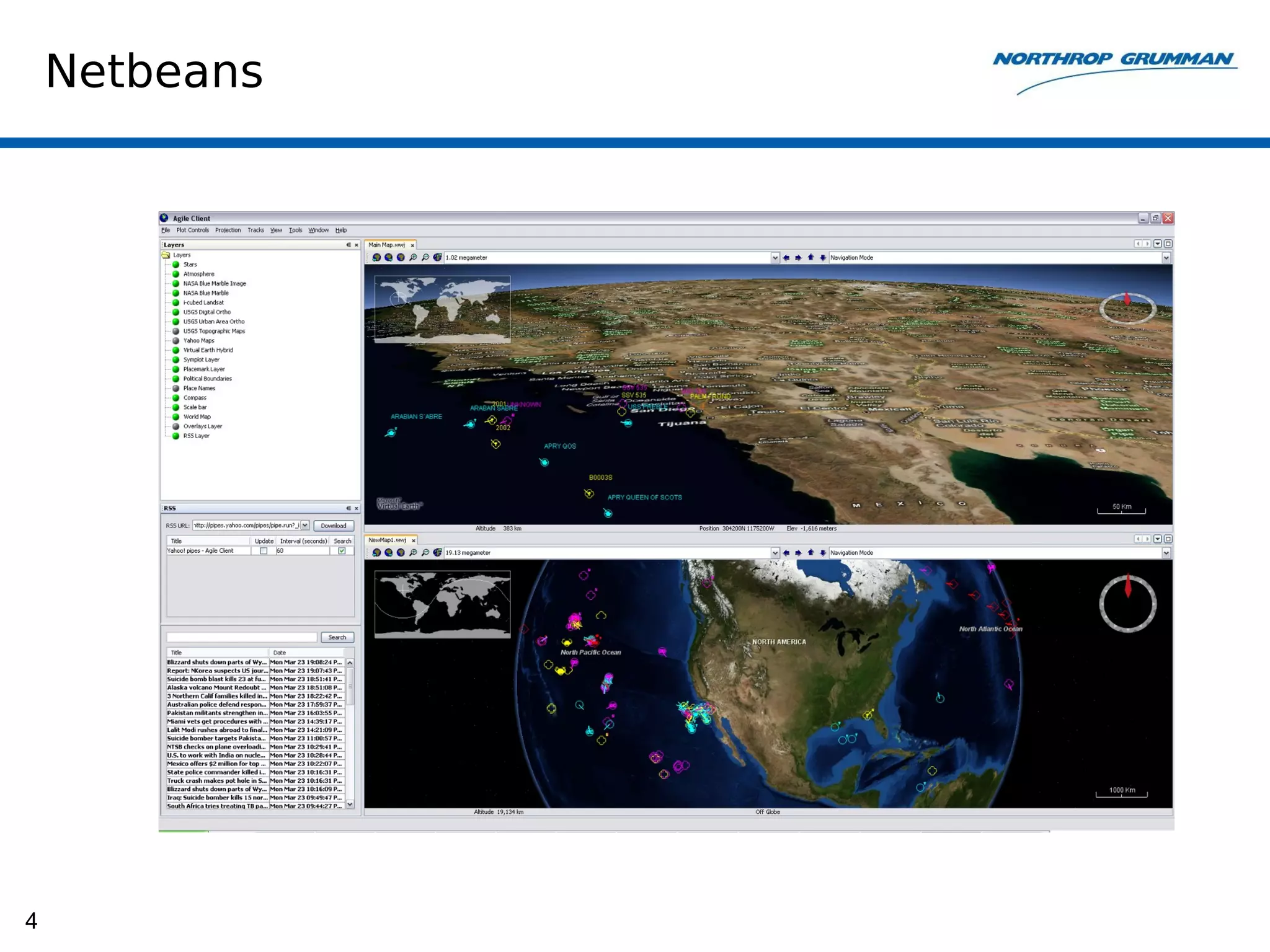This screenshot has height=952, width=1270.
Task: Toggle the Yahoo Maps layer on
Action: tap(176, 340)
